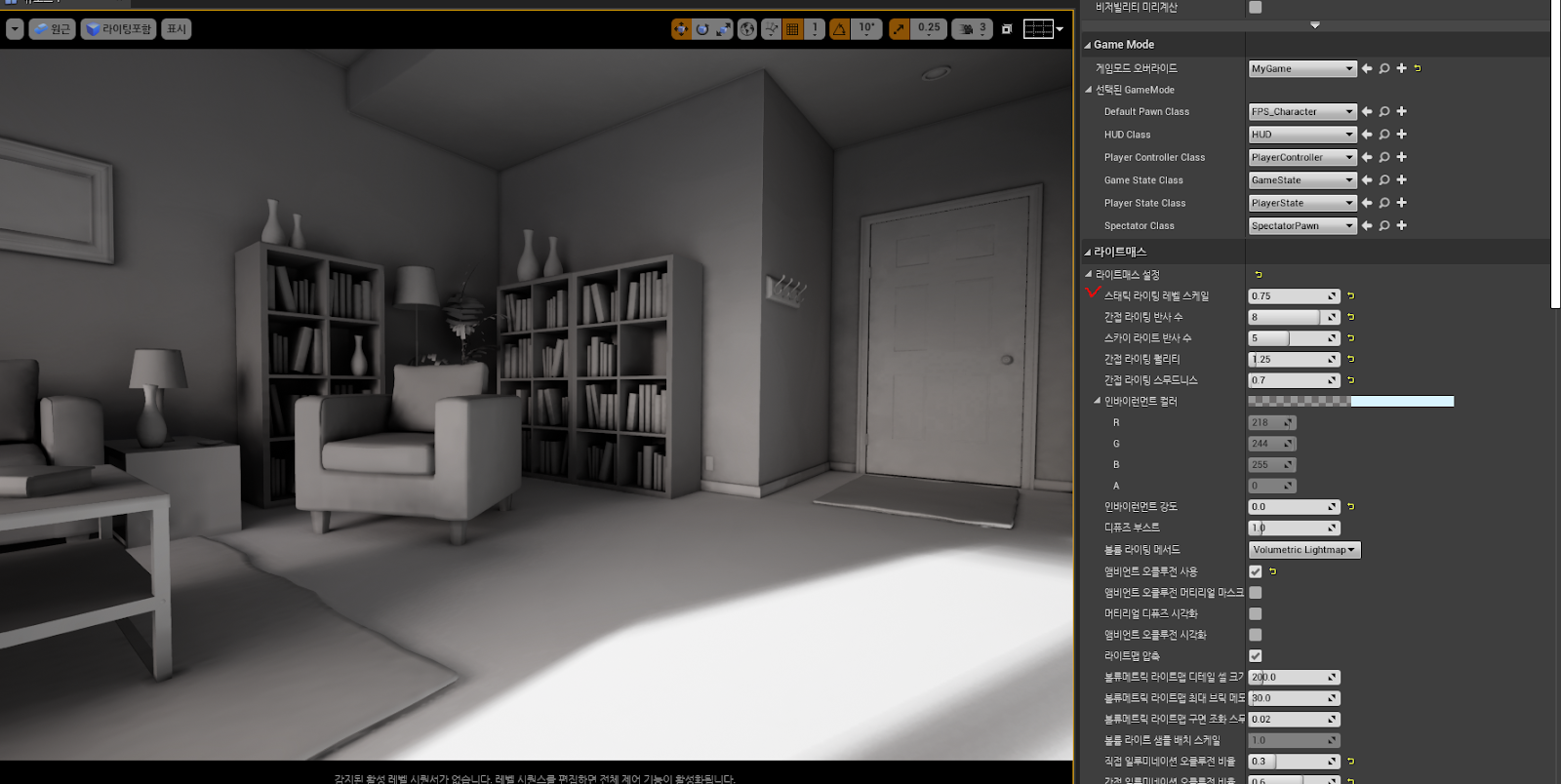Enable 앰비언트 오클루전 시각화 checkbox

pos(1256,635)
